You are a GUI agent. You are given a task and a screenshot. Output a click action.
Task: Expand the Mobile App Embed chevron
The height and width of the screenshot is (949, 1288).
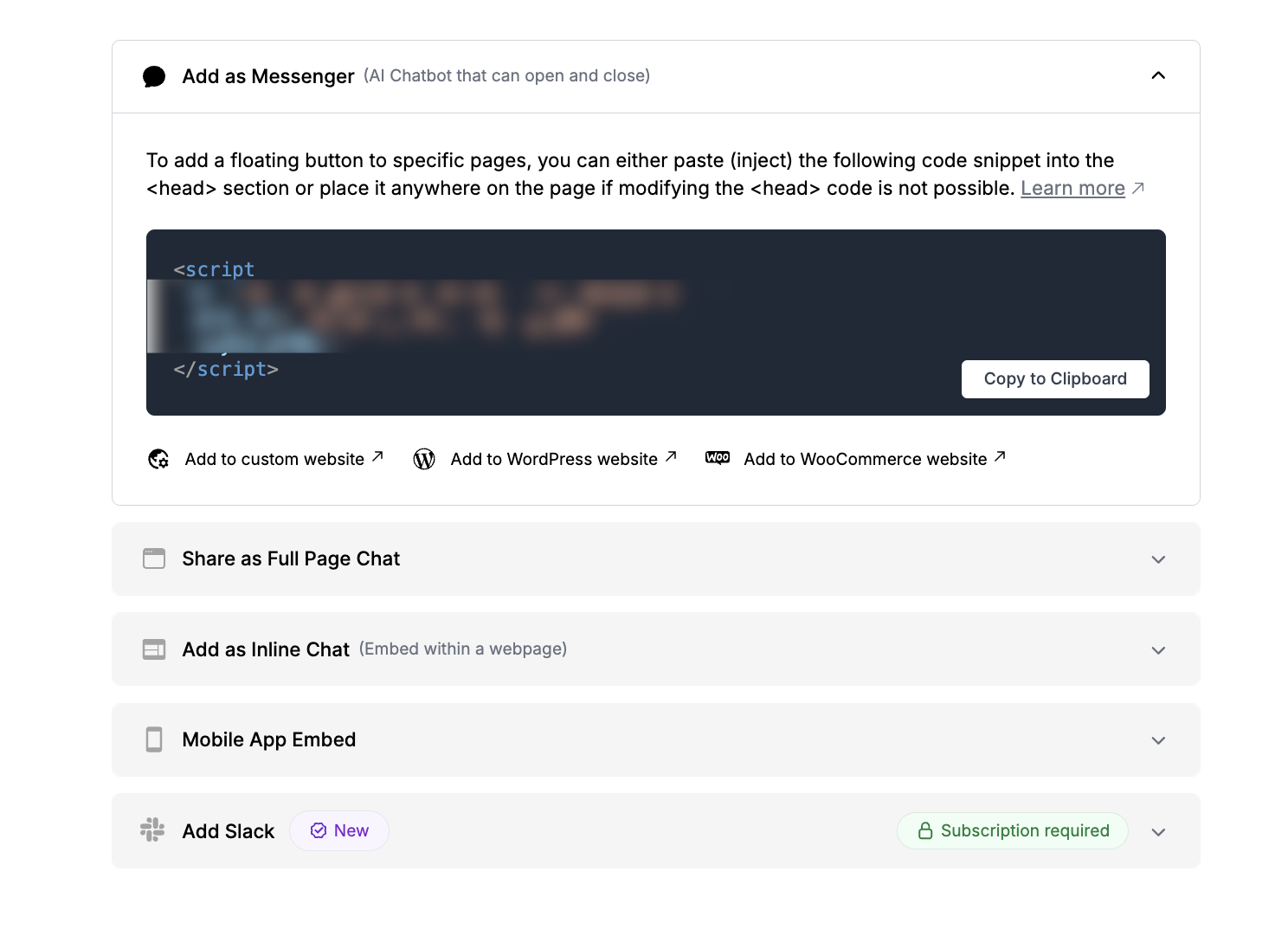[1158, 740]
